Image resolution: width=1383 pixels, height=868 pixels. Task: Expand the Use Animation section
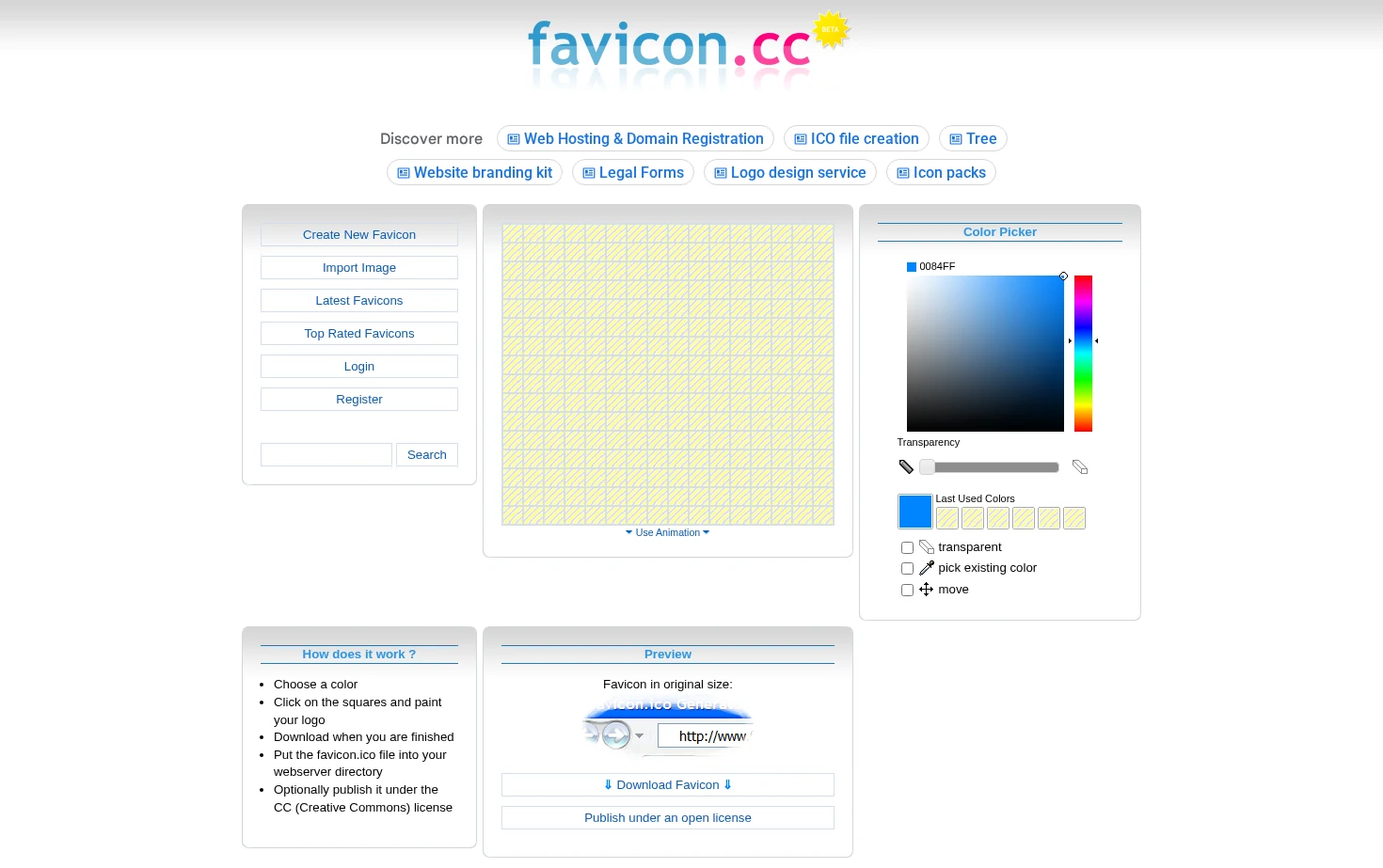668,532
